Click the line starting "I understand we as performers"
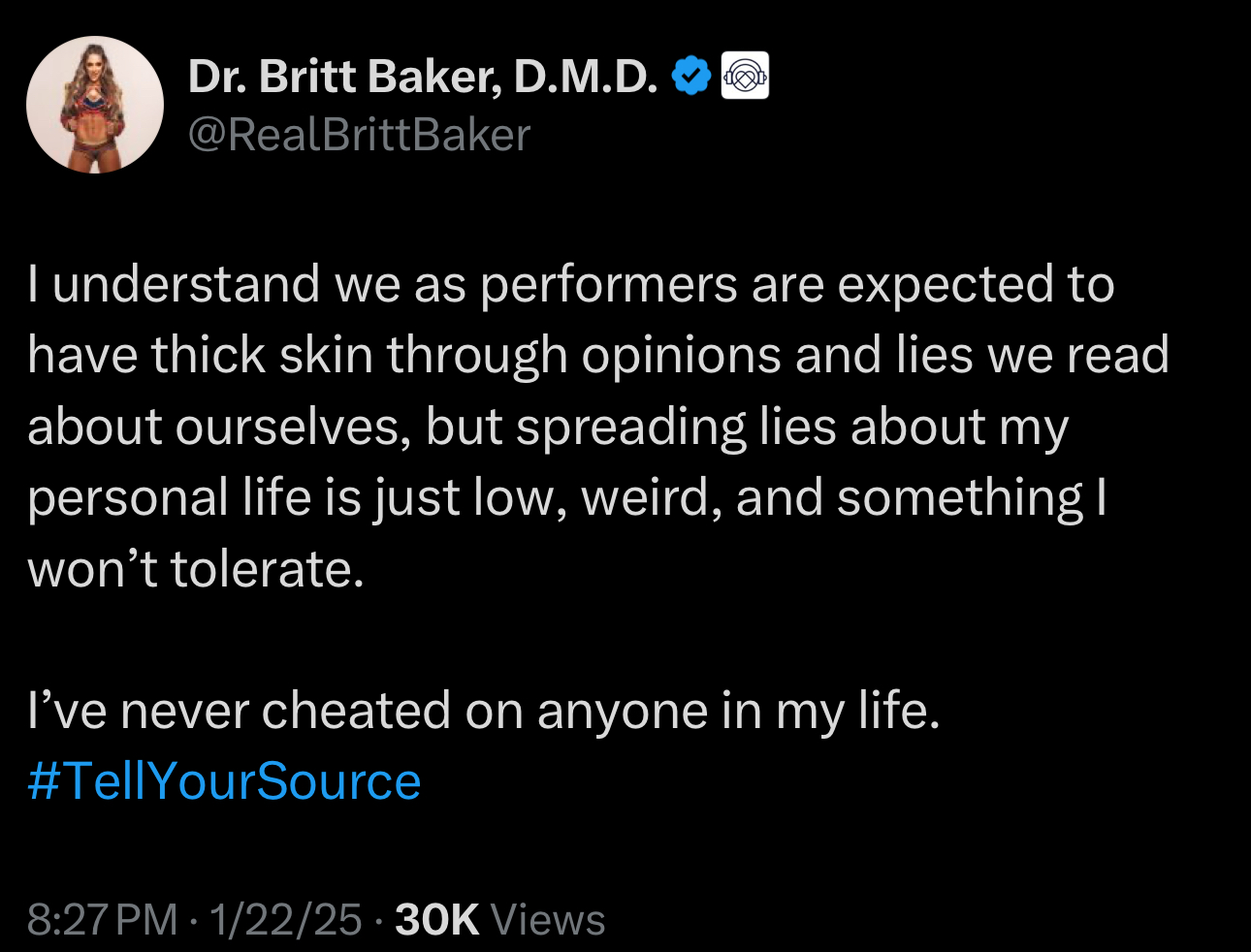 coord(570,285)
